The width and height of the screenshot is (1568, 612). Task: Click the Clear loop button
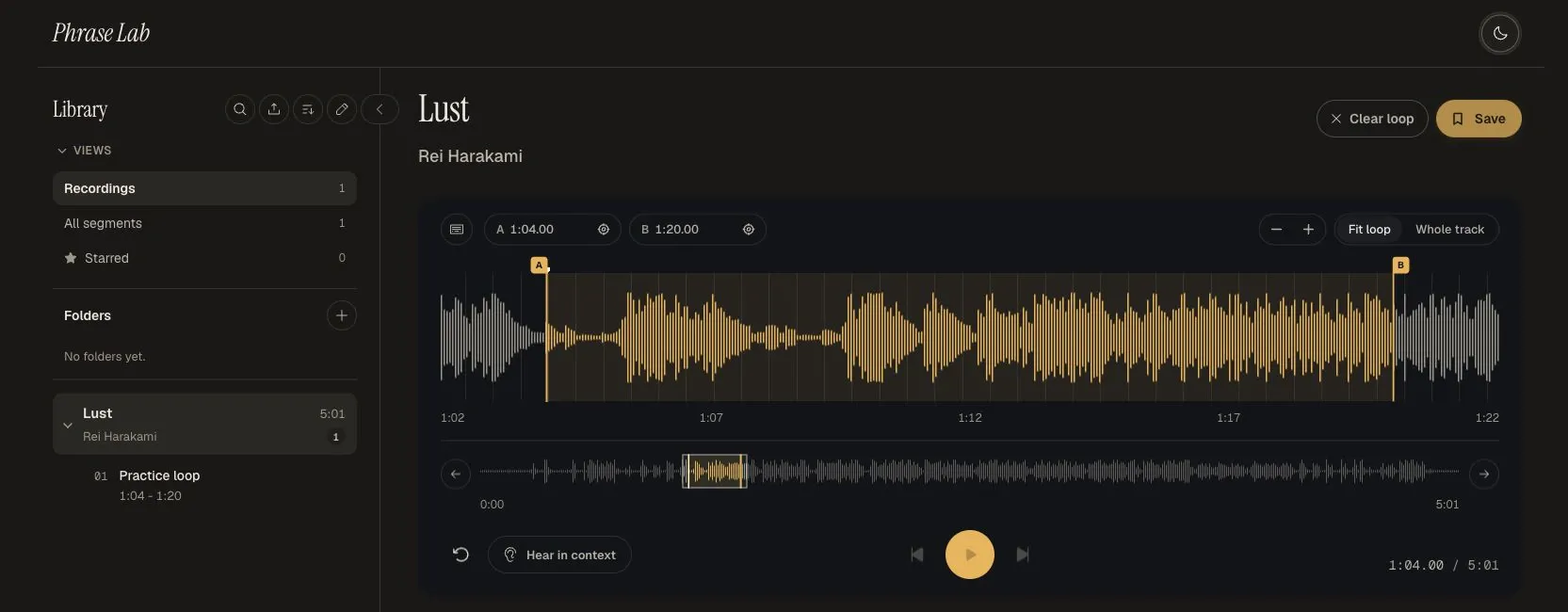pos(1372,119)
